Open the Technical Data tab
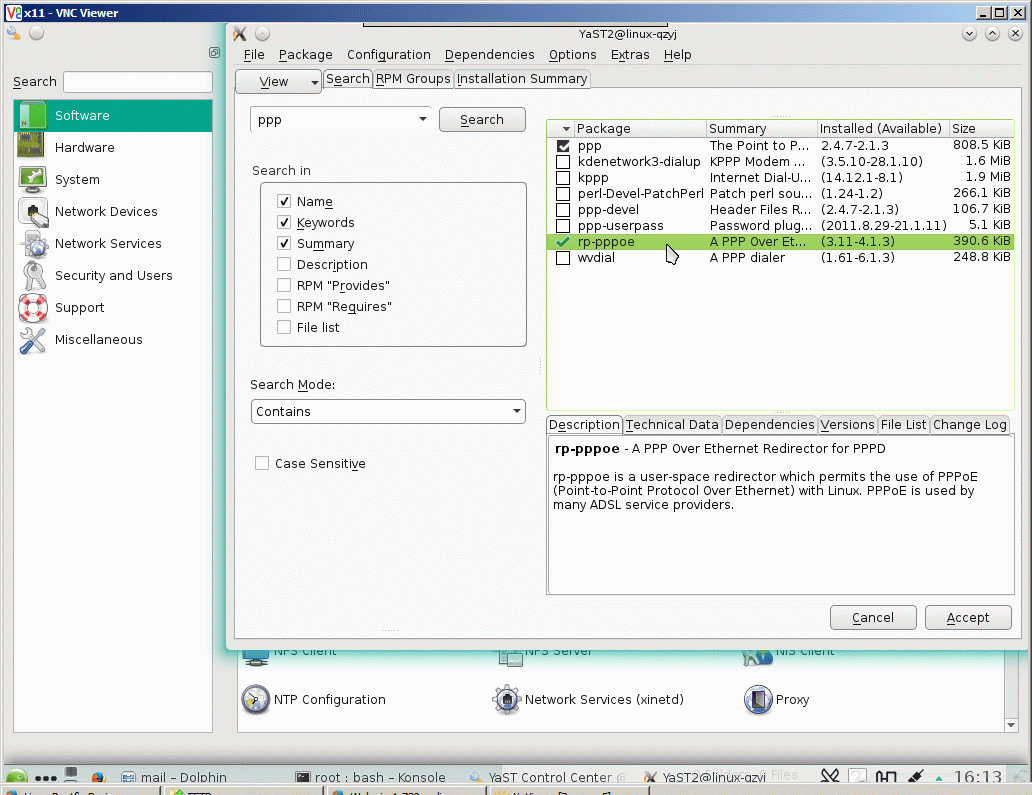This screenshot has width=1032, height=795. tap(672, 425)
